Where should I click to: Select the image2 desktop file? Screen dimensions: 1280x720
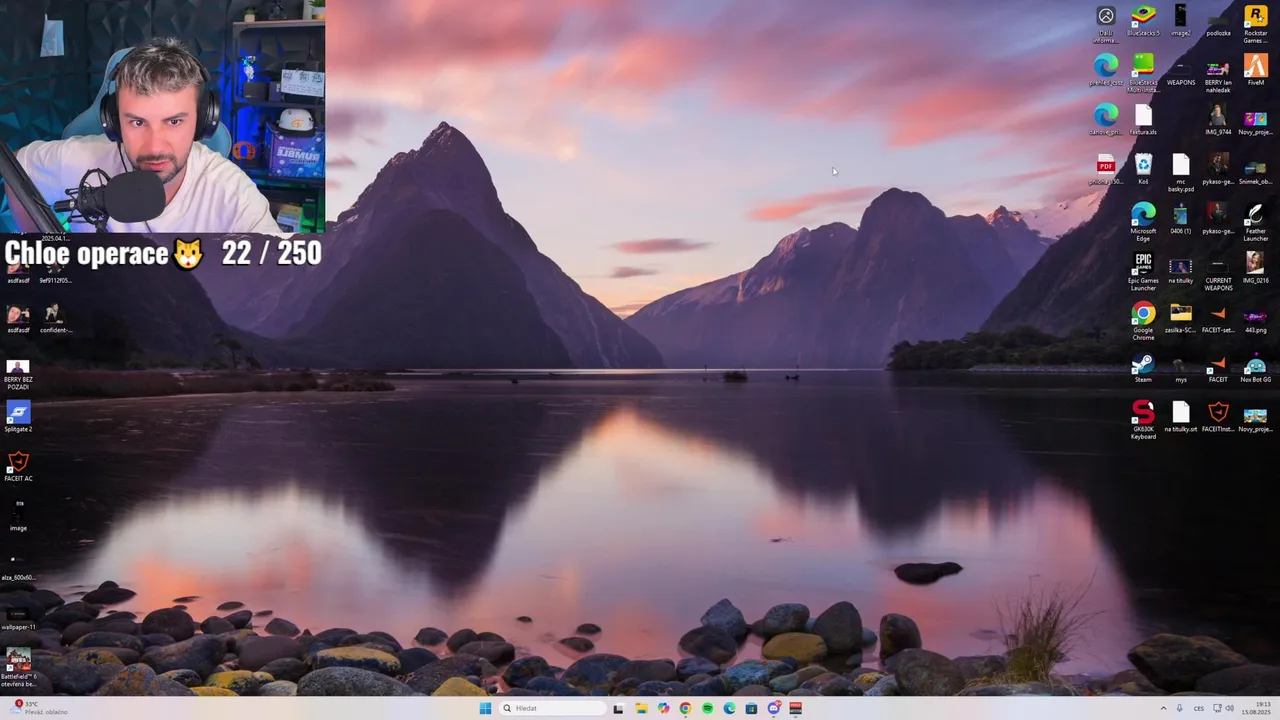[x=1181, y=20]
